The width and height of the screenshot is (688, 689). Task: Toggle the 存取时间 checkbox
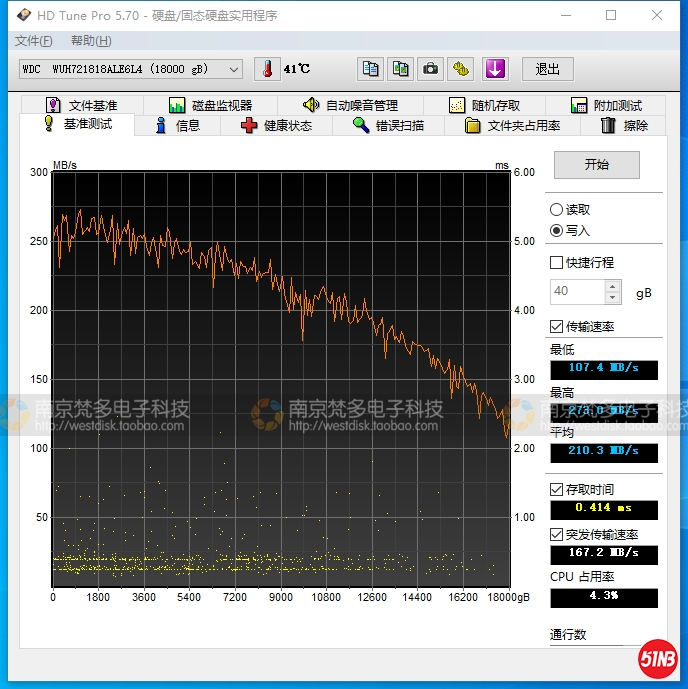[557, 489]
